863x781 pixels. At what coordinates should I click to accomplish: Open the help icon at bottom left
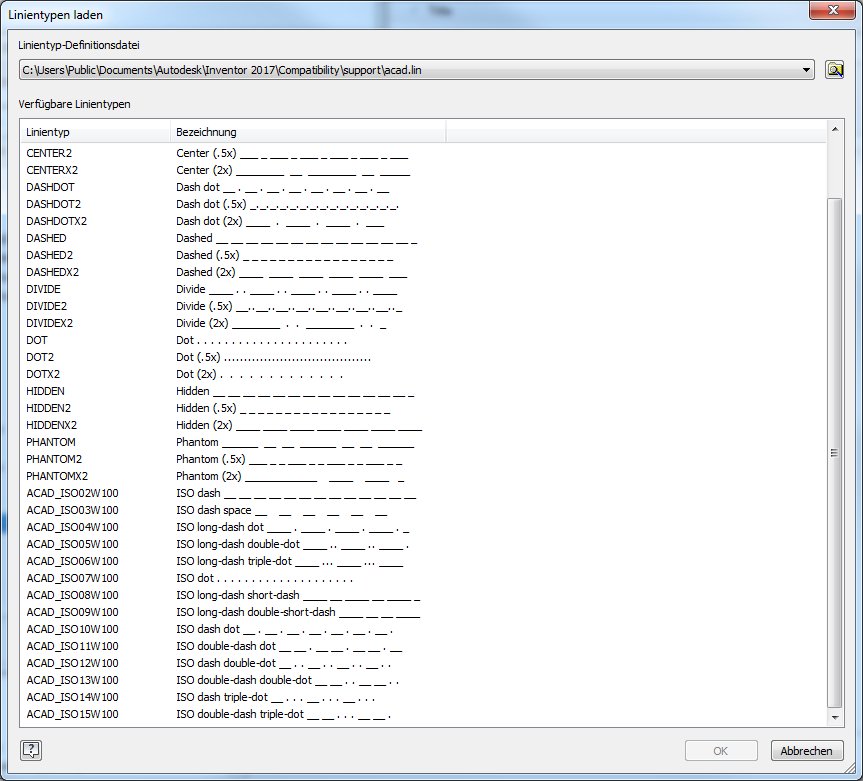(x=31, y=750)
